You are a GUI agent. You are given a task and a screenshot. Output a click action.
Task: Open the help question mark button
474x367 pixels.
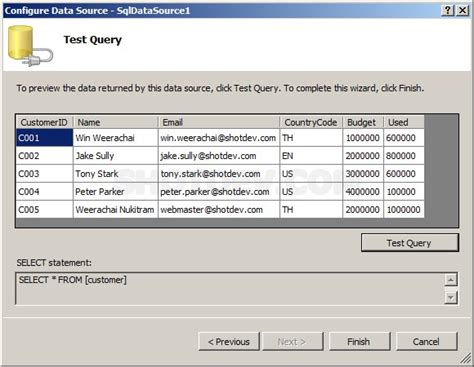447,11
